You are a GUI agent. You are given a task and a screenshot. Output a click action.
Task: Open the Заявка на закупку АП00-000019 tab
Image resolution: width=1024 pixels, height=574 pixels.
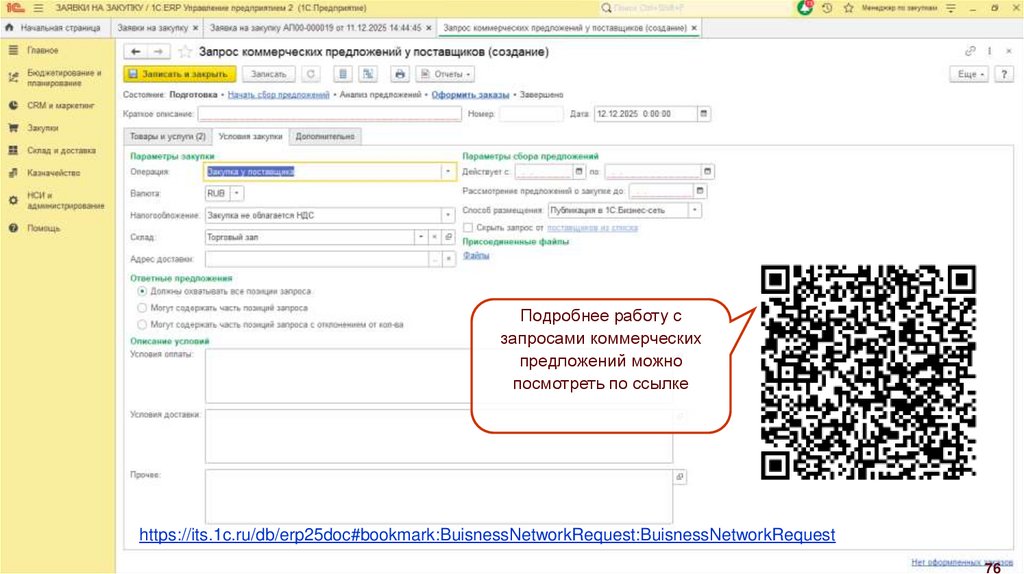(x=315, y=27)
